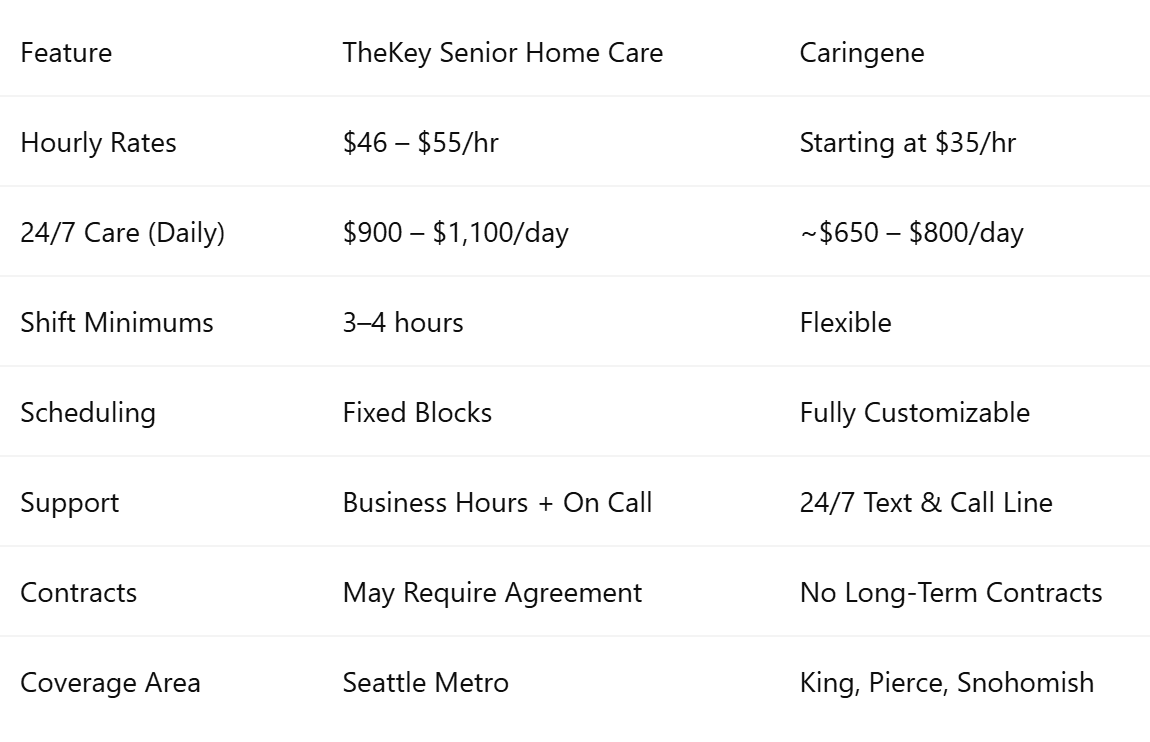1150x742 pixels.
Task: Click the Feature column header
Action: 66,53
